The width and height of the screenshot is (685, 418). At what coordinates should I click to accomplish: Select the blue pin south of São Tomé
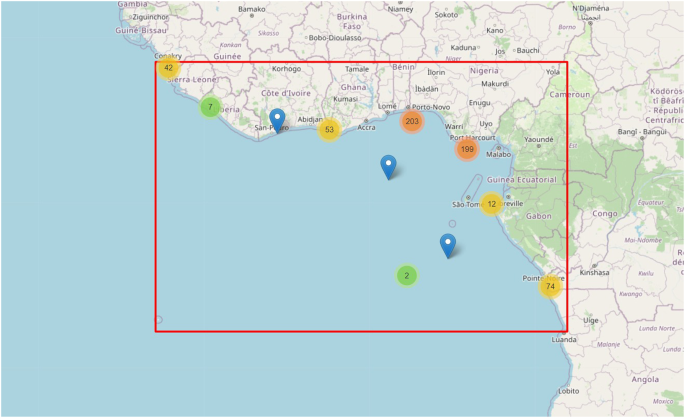pyautogui.click(x=448, y=245)
